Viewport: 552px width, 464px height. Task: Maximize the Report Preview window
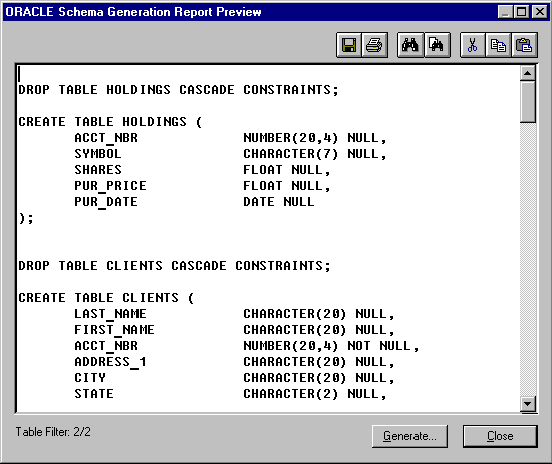pos(521,12)
